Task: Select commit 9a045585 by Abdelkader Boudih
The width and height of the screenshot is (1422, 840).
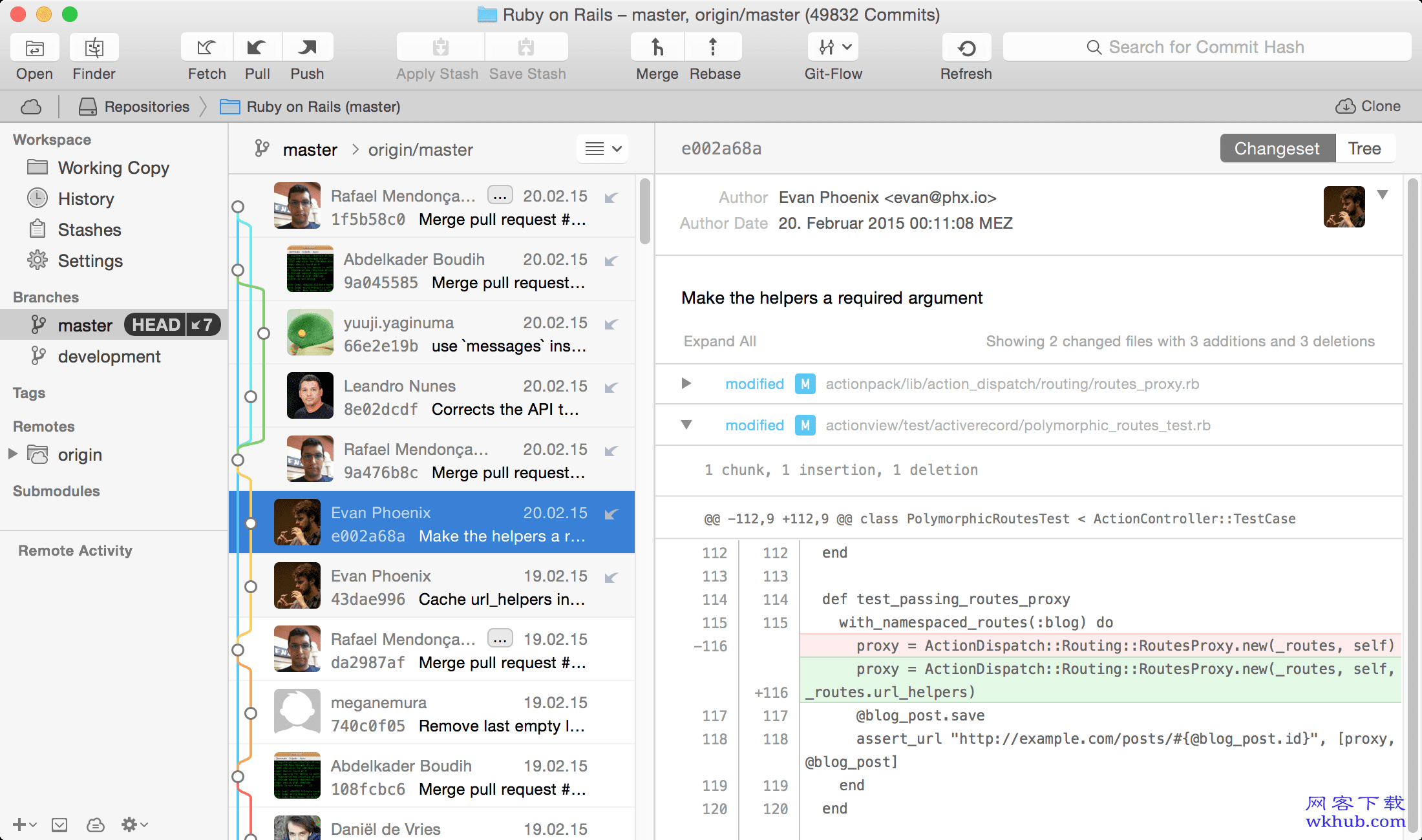Action: [x=432, y=270]
